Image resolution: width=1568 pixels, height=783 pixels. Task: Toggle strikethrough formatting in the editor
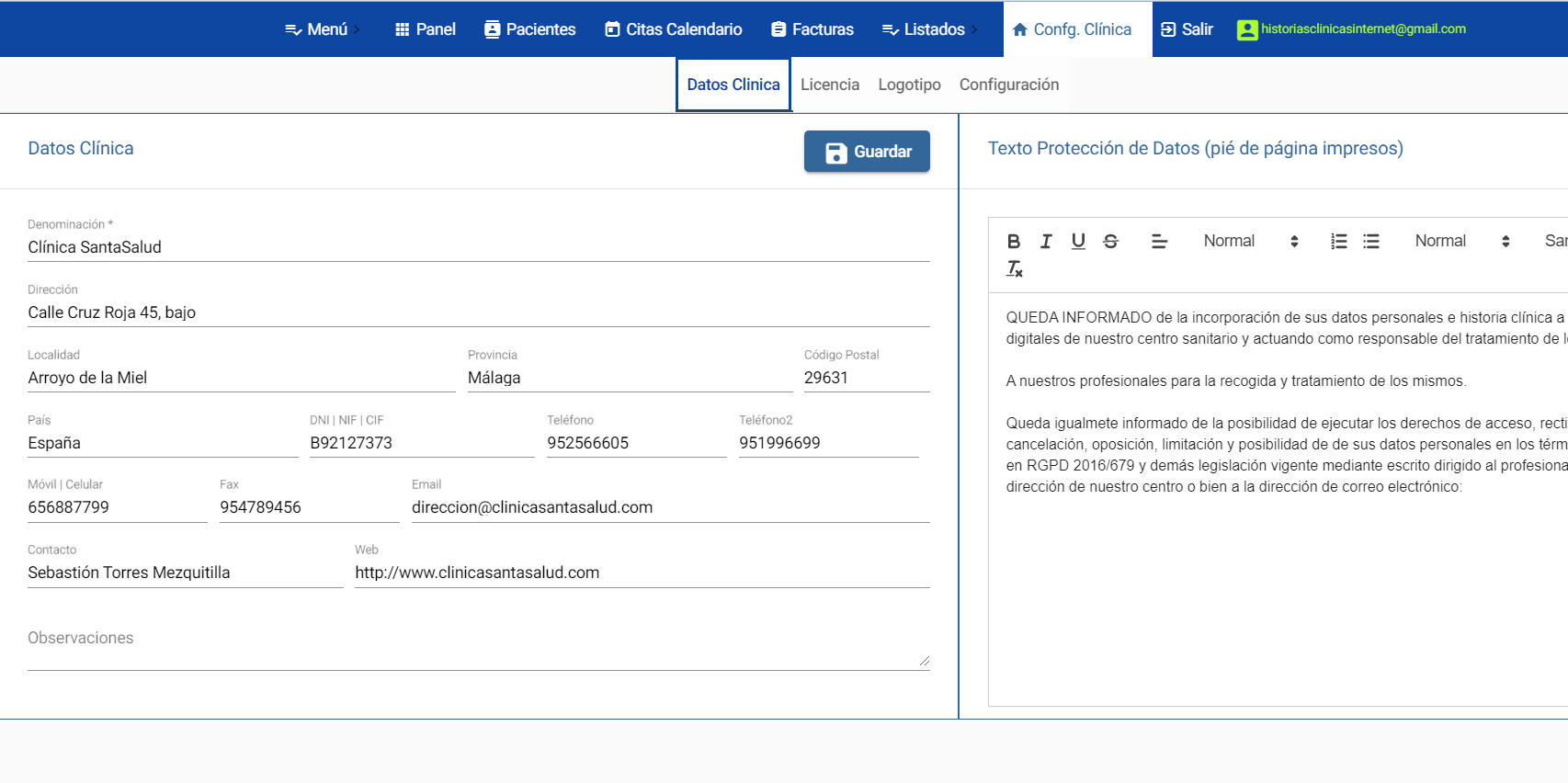point(1110,241)
